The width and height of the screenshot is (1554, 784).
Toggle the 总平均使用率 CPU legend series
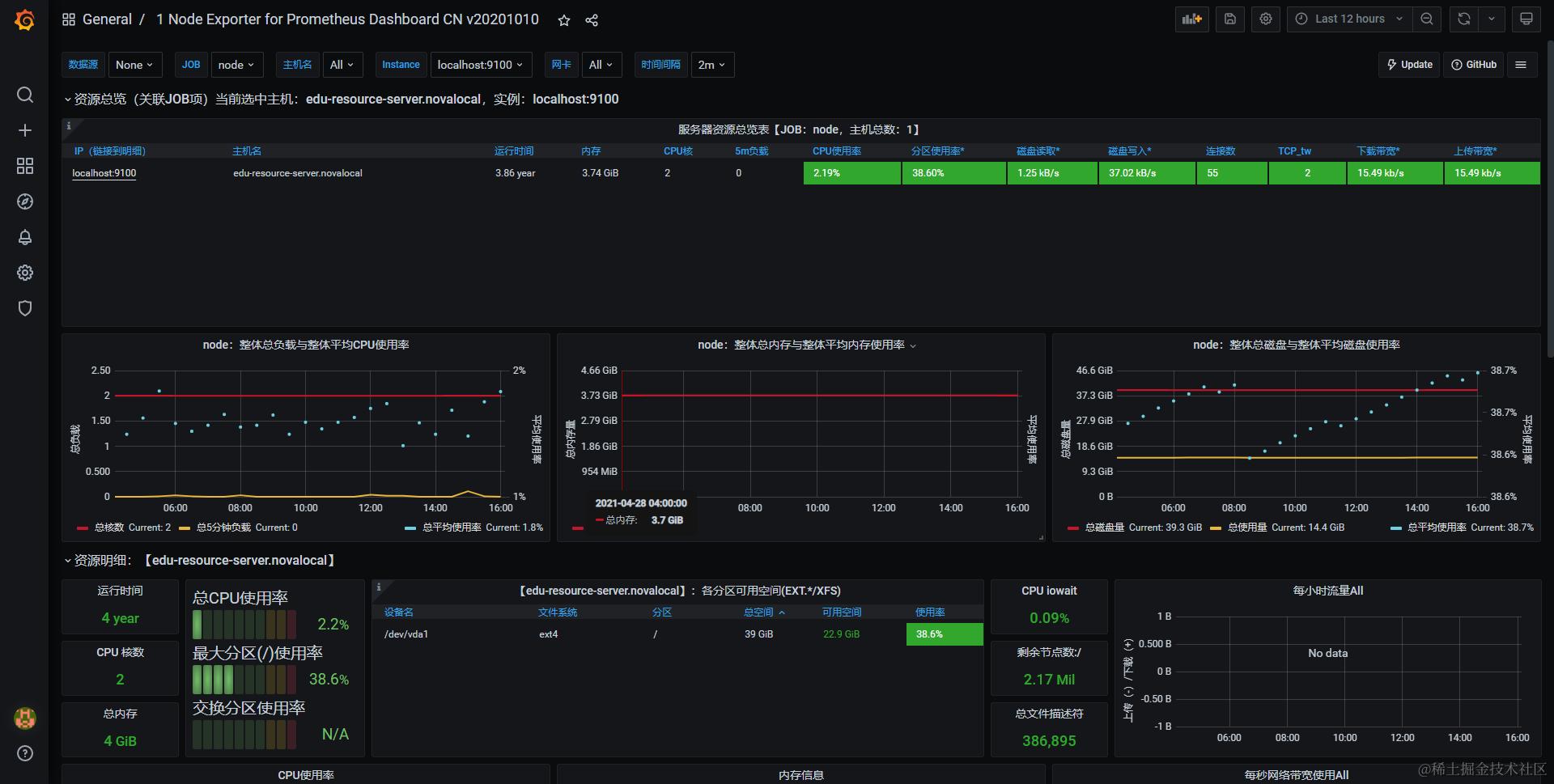(x=473, y=528)
